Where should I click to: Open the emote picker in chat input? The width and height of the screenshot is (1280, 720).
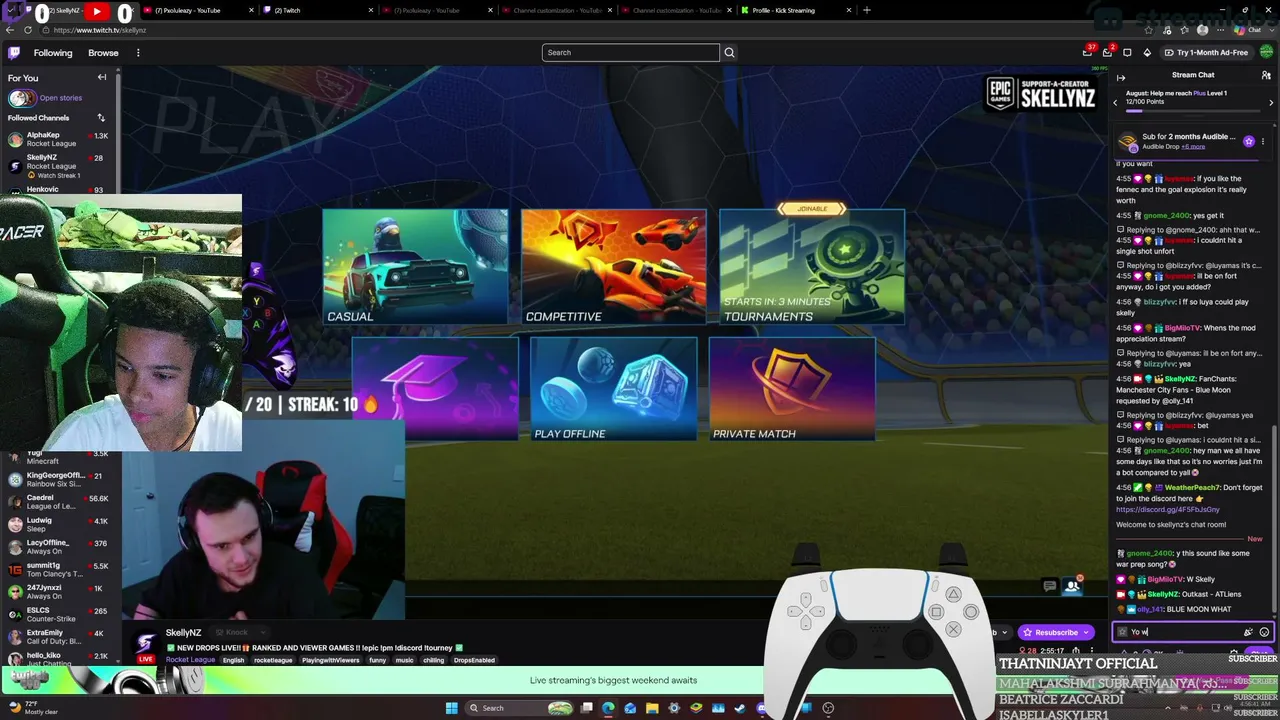tap(1264, 632)
